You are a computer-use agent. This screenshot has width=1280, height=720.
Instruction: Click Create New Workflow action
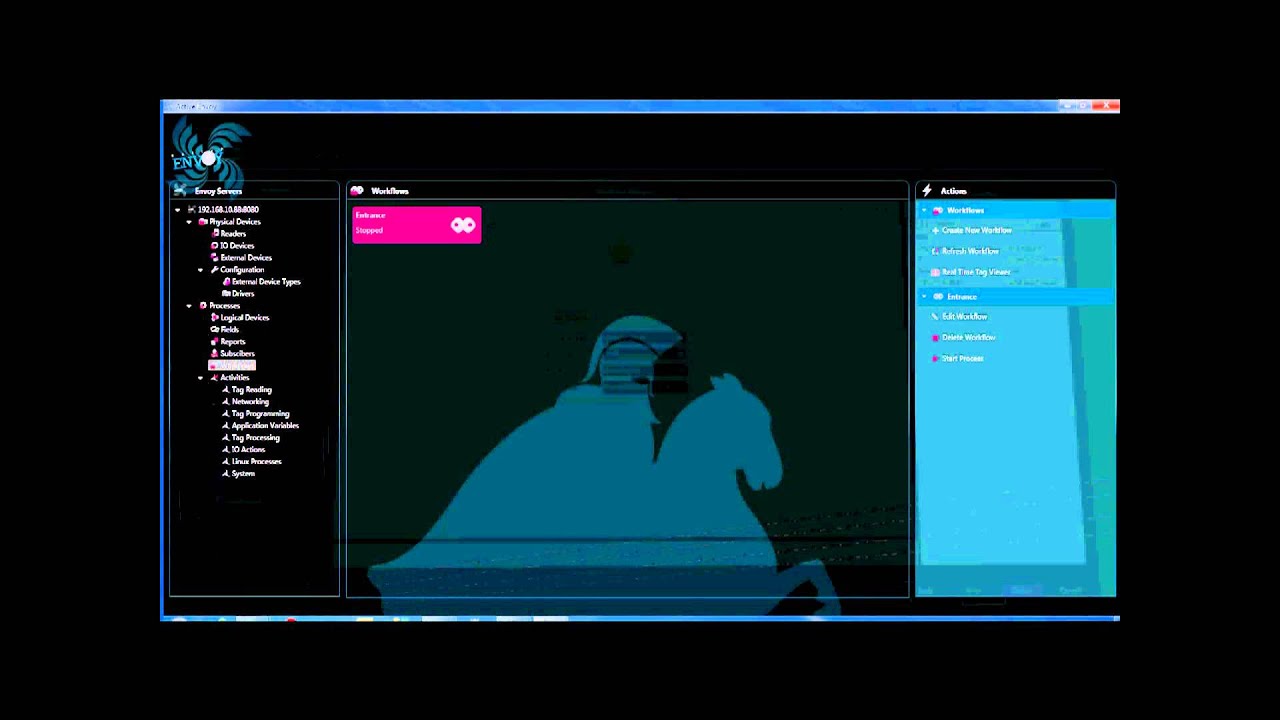pos(971,230)
